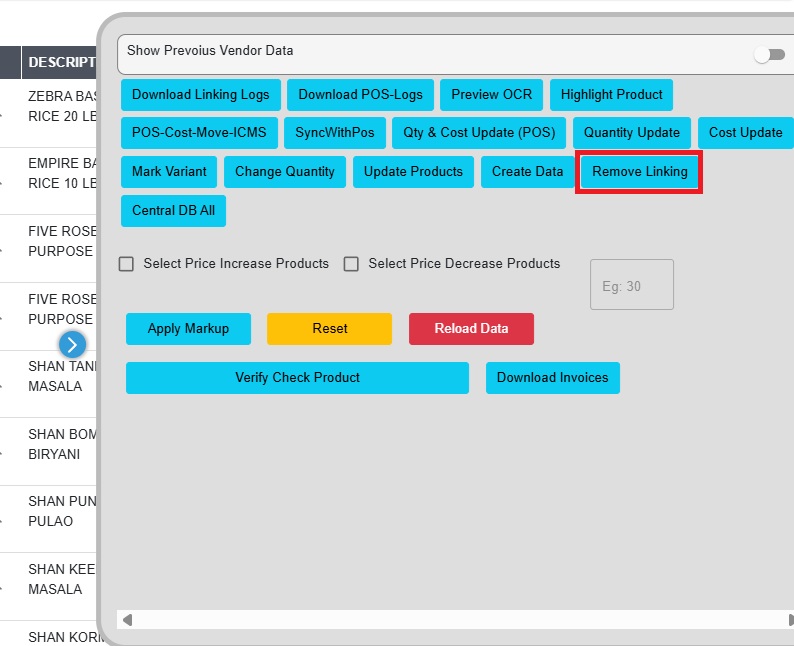Viewport: 794px width, 646px height.
Task: Check Select Price Increase Products
Action: tap(126, 264)
